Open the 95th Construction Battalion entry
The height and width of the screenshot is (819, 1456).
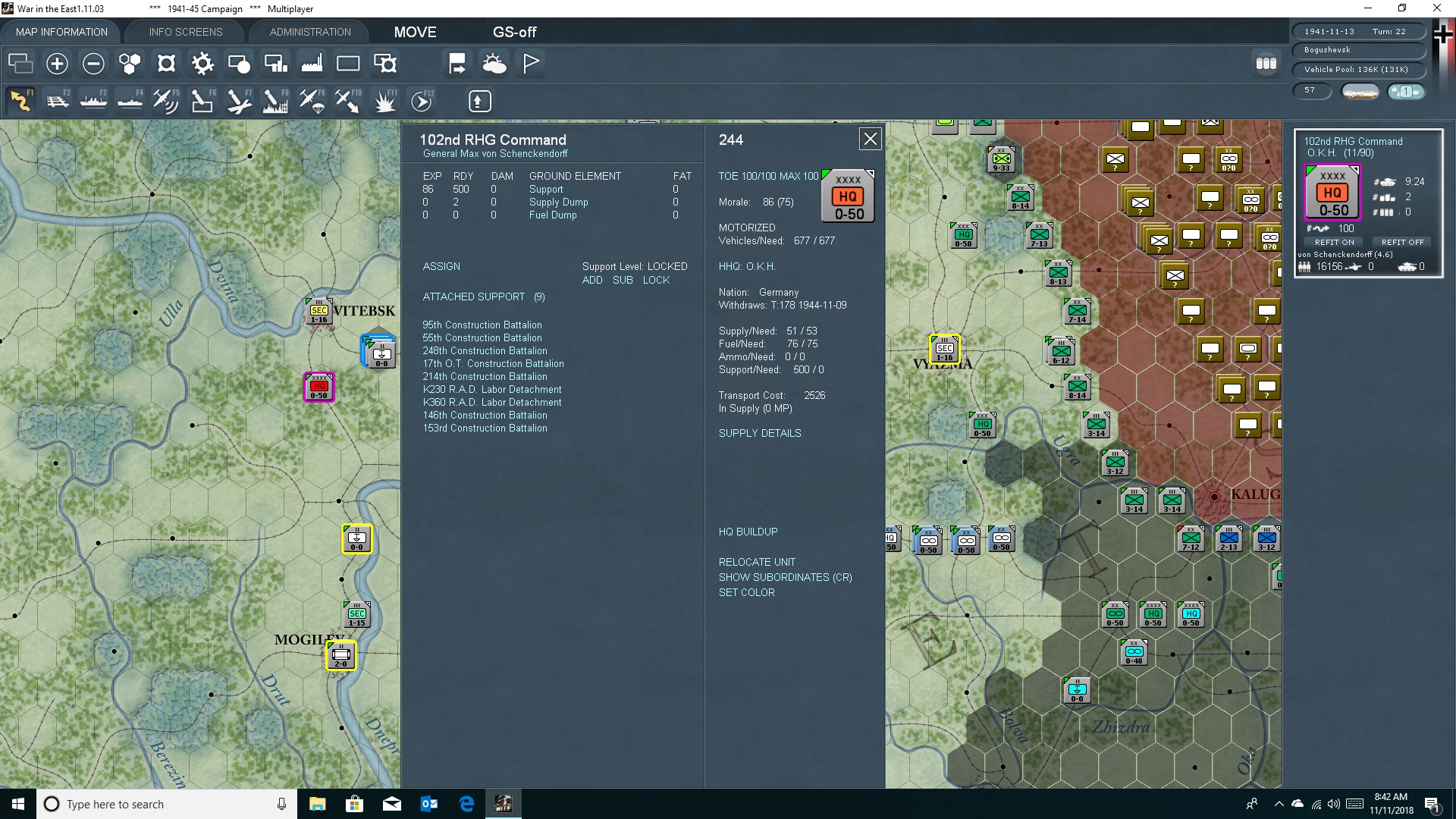click(482, 325)
